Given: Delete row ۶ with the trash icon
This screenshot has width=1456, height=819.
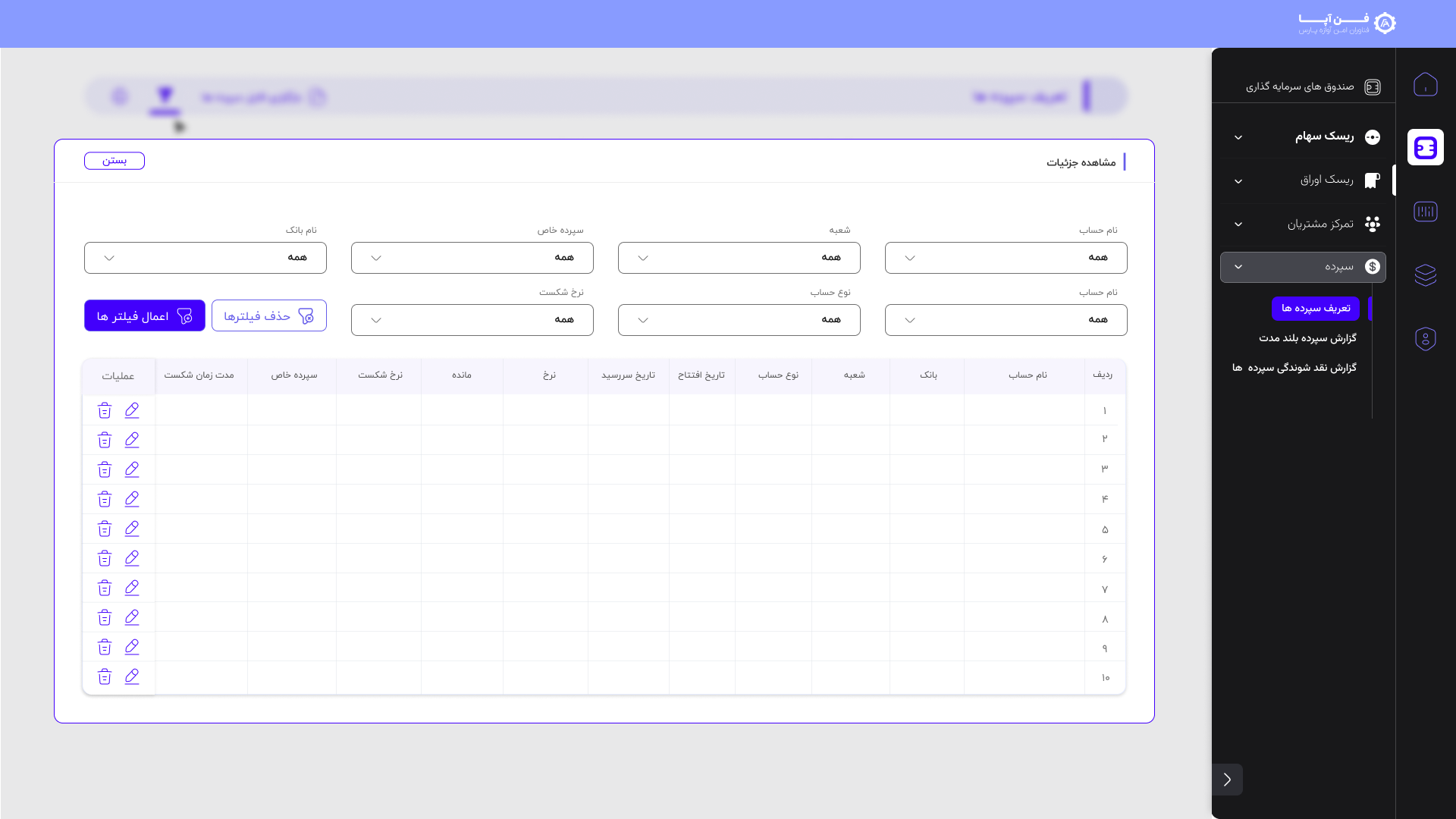Looking at the screenshot, I should 105,559.
